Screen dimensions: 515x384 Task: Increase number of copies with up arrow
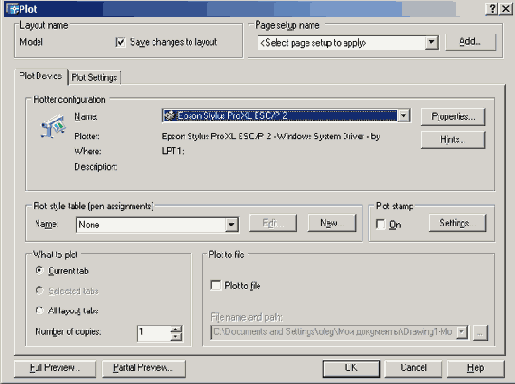click(176, 329)
